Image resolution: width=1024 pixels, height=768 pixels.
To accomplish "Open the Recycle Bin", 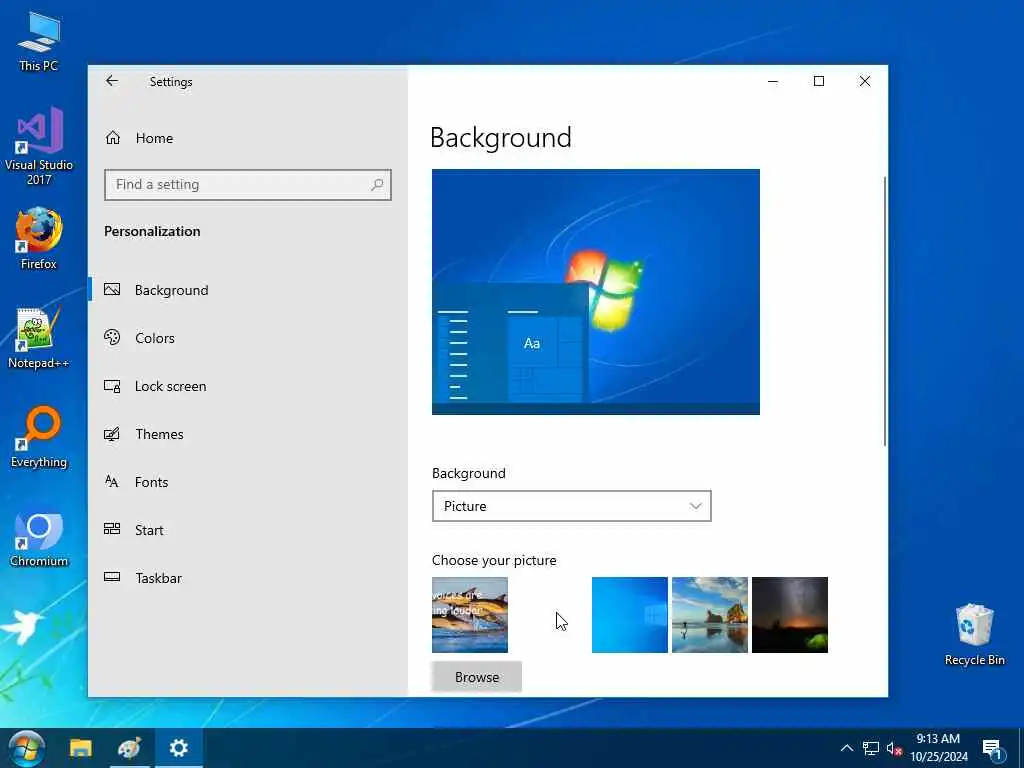I will [x=974, y=634].
